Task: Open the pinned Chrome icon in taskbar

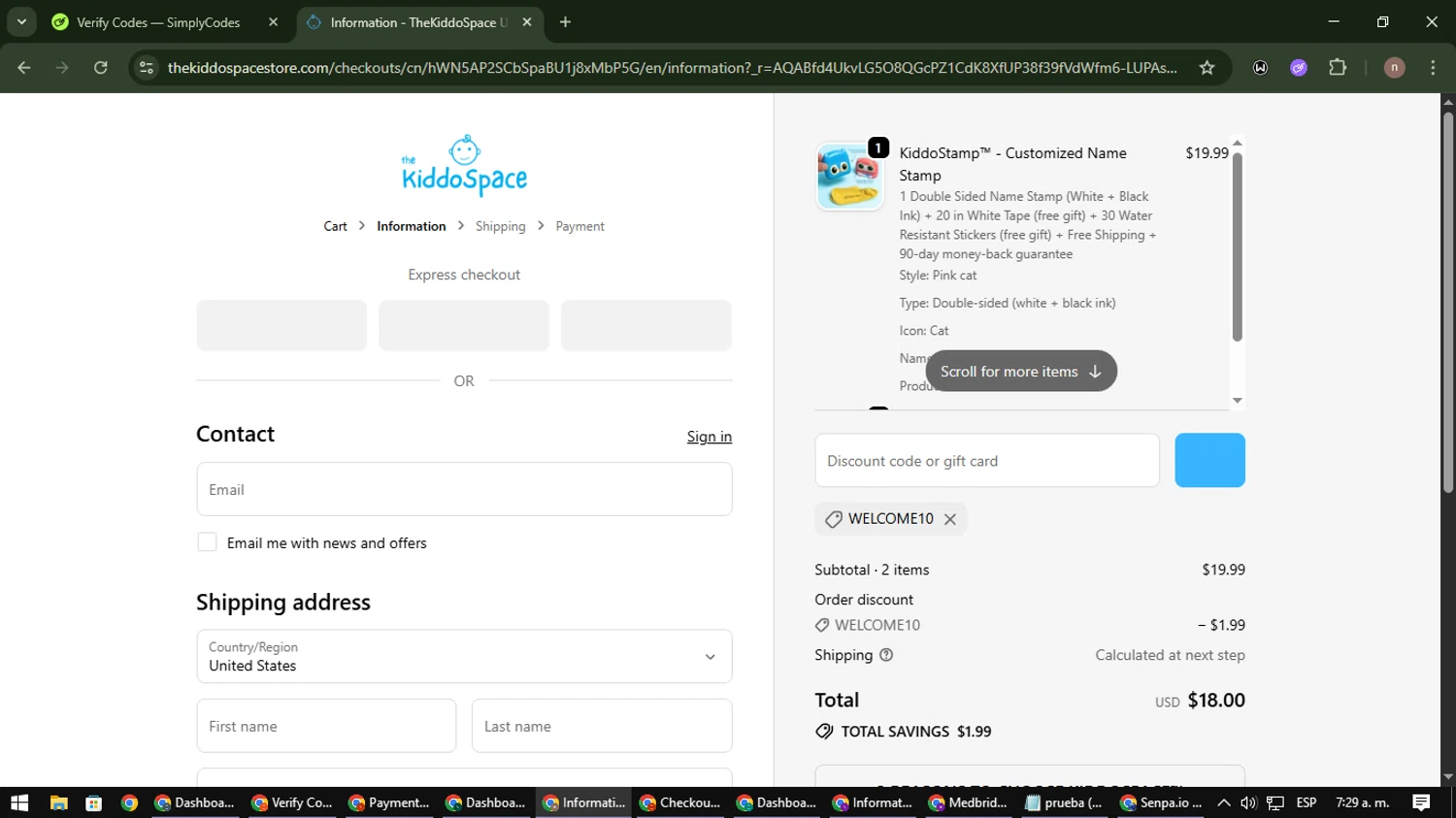Action: coord(129,802)
